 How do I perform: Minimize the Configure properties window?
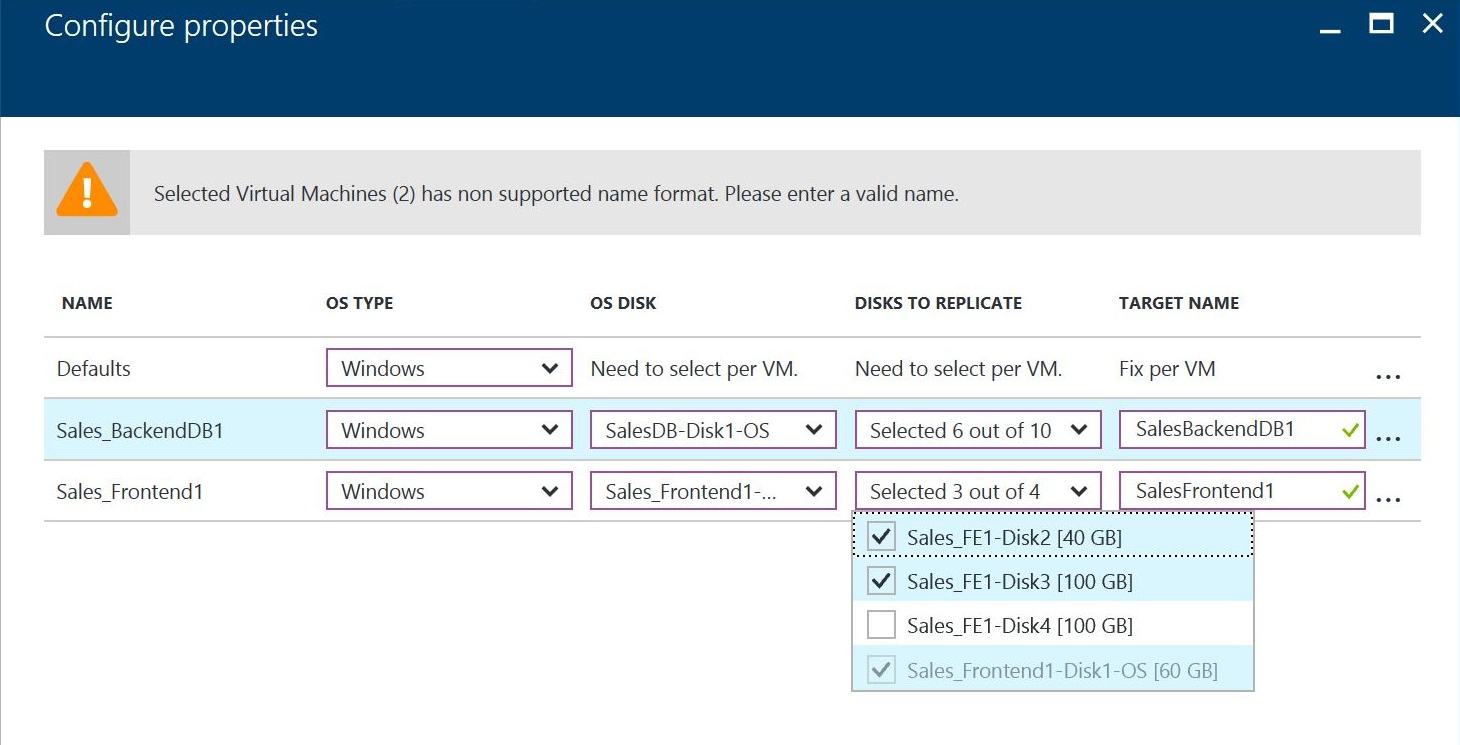point(1330,30)
